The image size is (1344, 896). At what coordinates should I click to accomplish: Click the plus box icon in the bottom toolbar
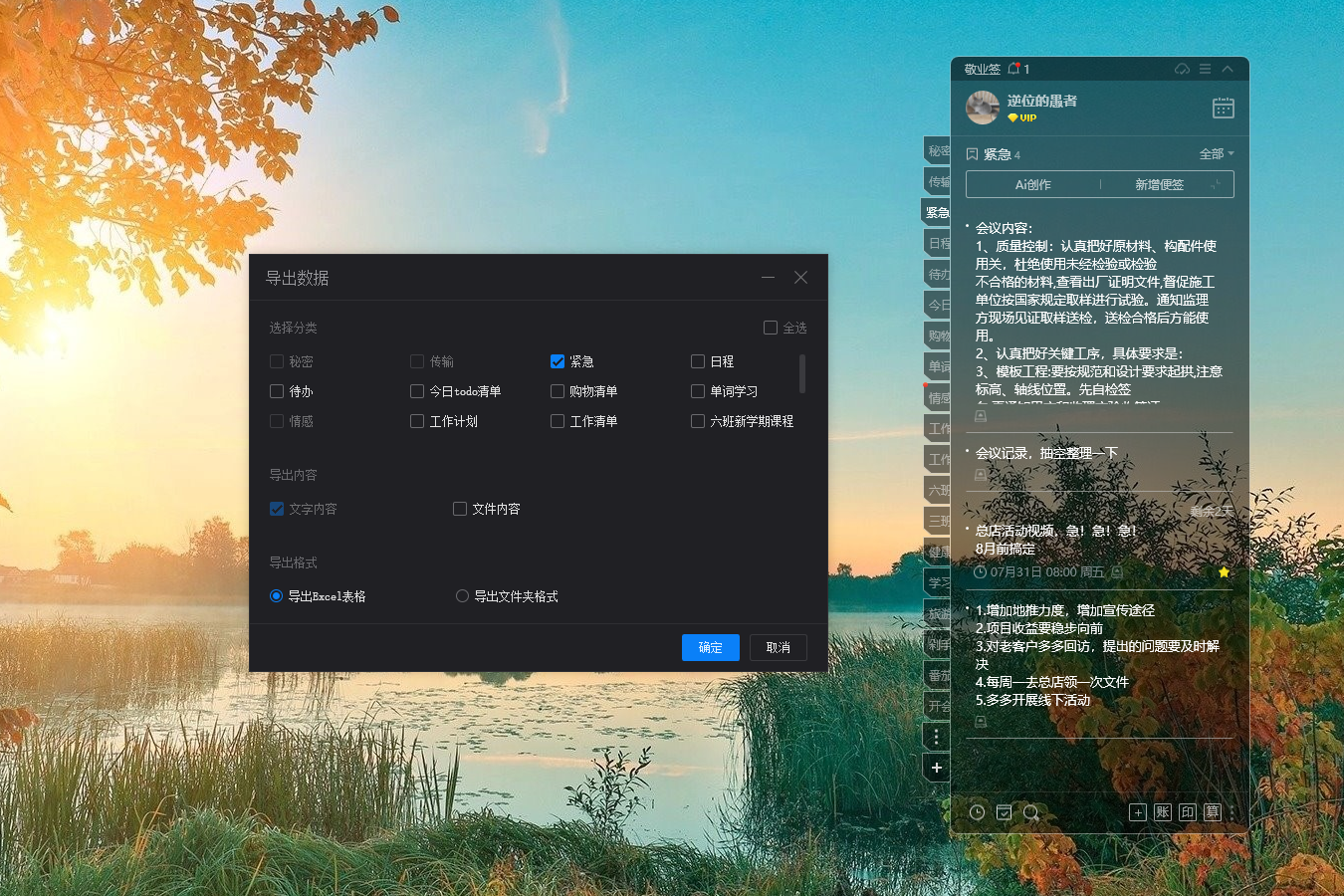click(1138, 812)
